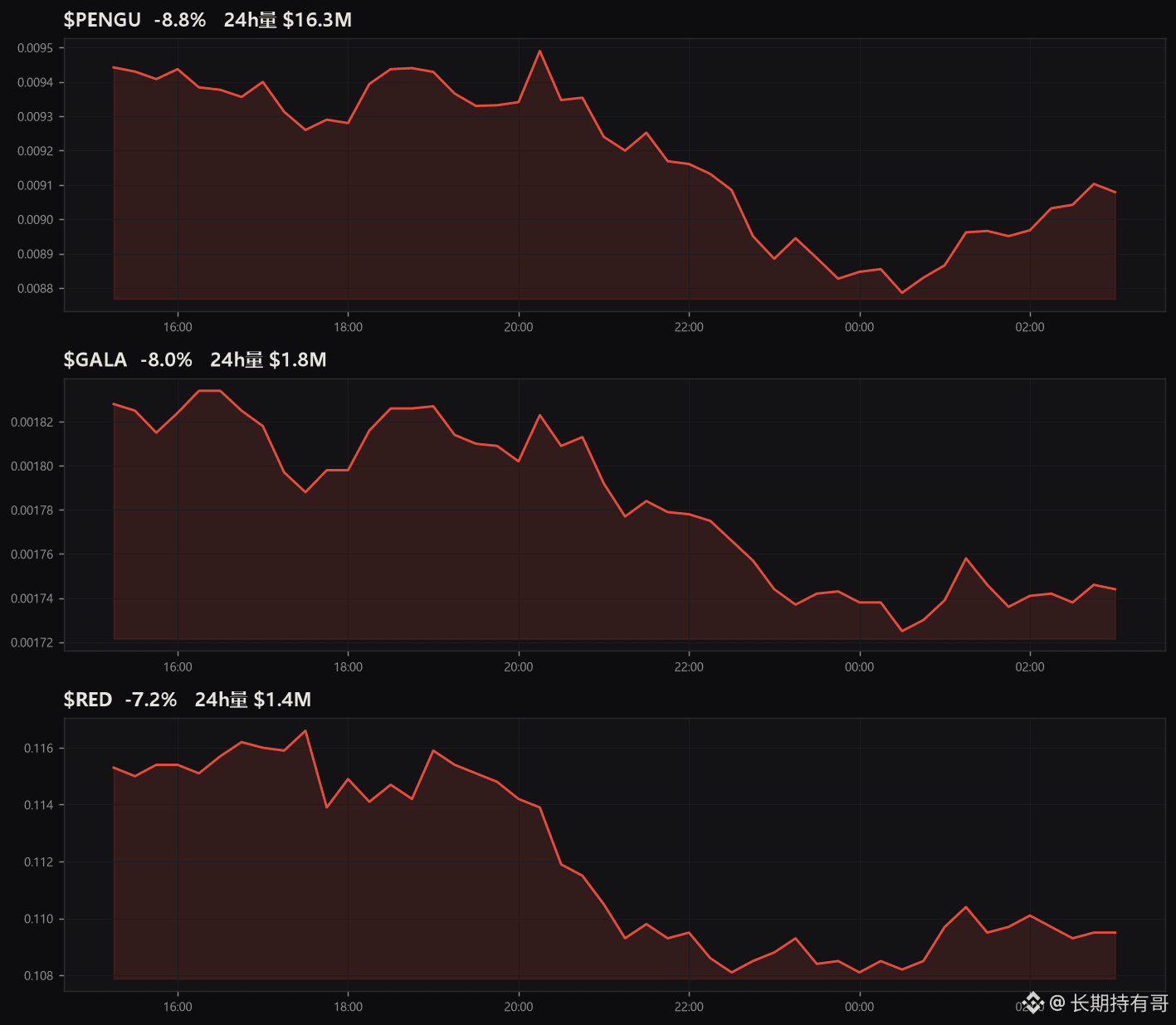The width and height of the screenshot is (1176, 1025).
Task: Select the 0.0089 price axis label
Action: click(35, 254)
